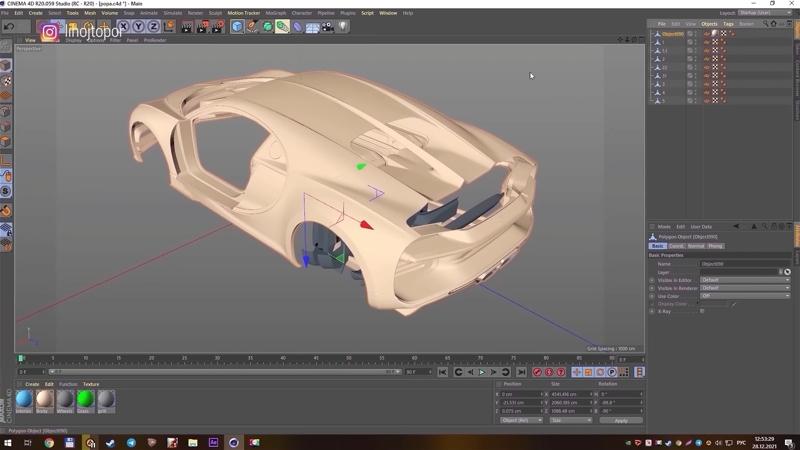Select the green Glass material sphere
This screenshot has height=450, width=800.
[85, 398]
